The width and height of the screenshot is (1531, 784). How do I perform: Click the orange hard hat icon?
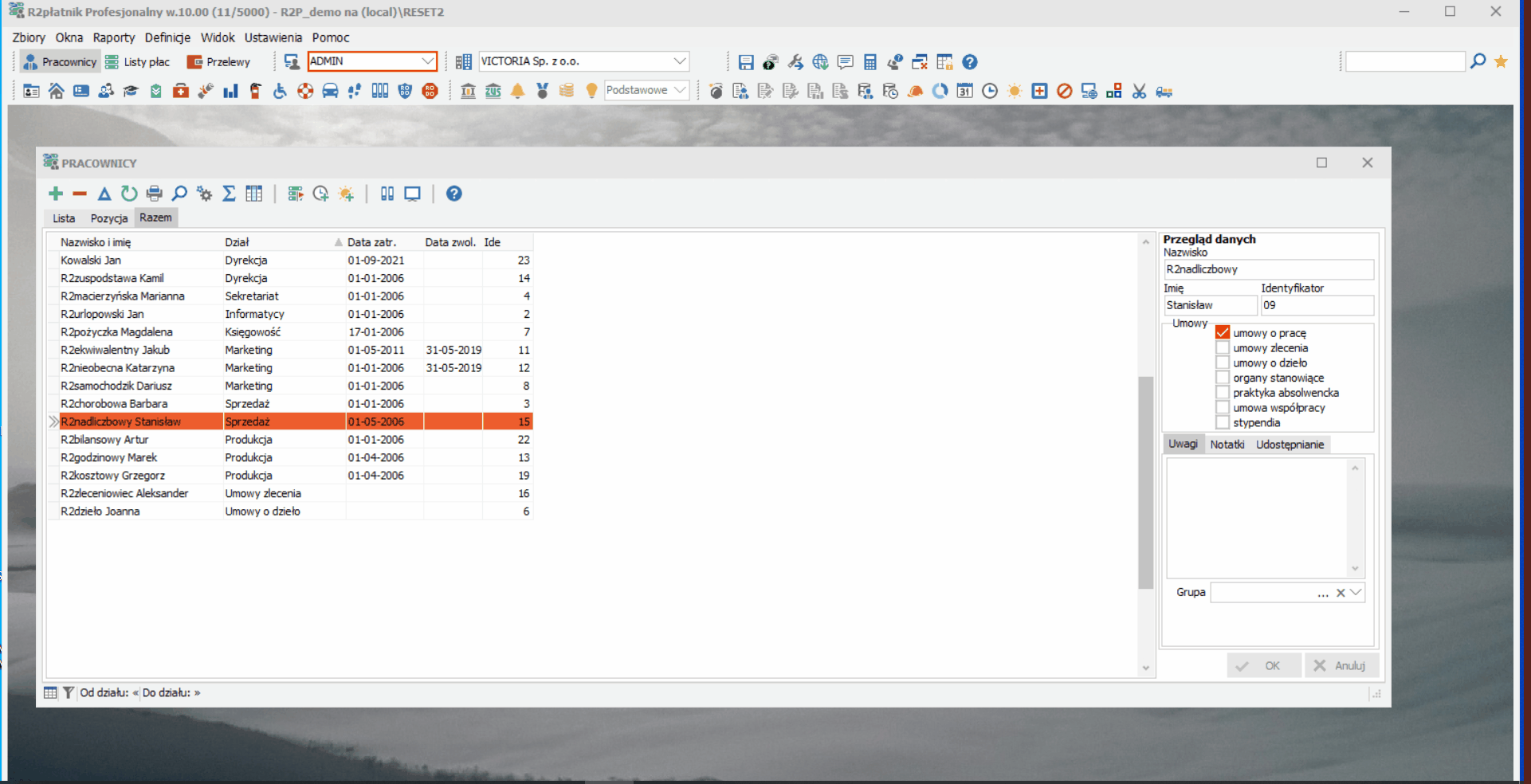pyautogui.click(x=916, y=91)
